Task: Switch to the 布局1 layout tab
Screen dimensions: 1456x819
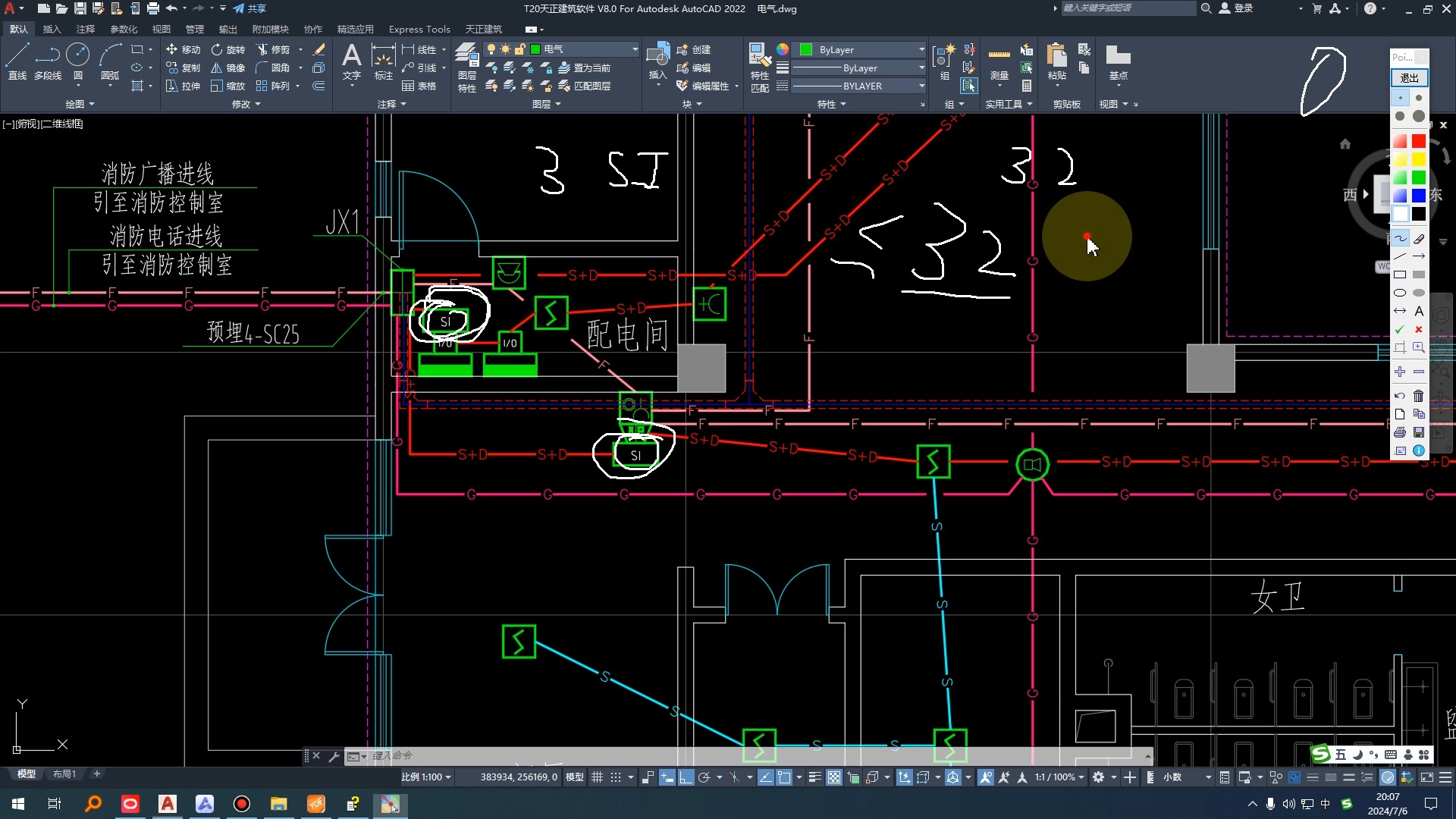Action: pos(64,774)
